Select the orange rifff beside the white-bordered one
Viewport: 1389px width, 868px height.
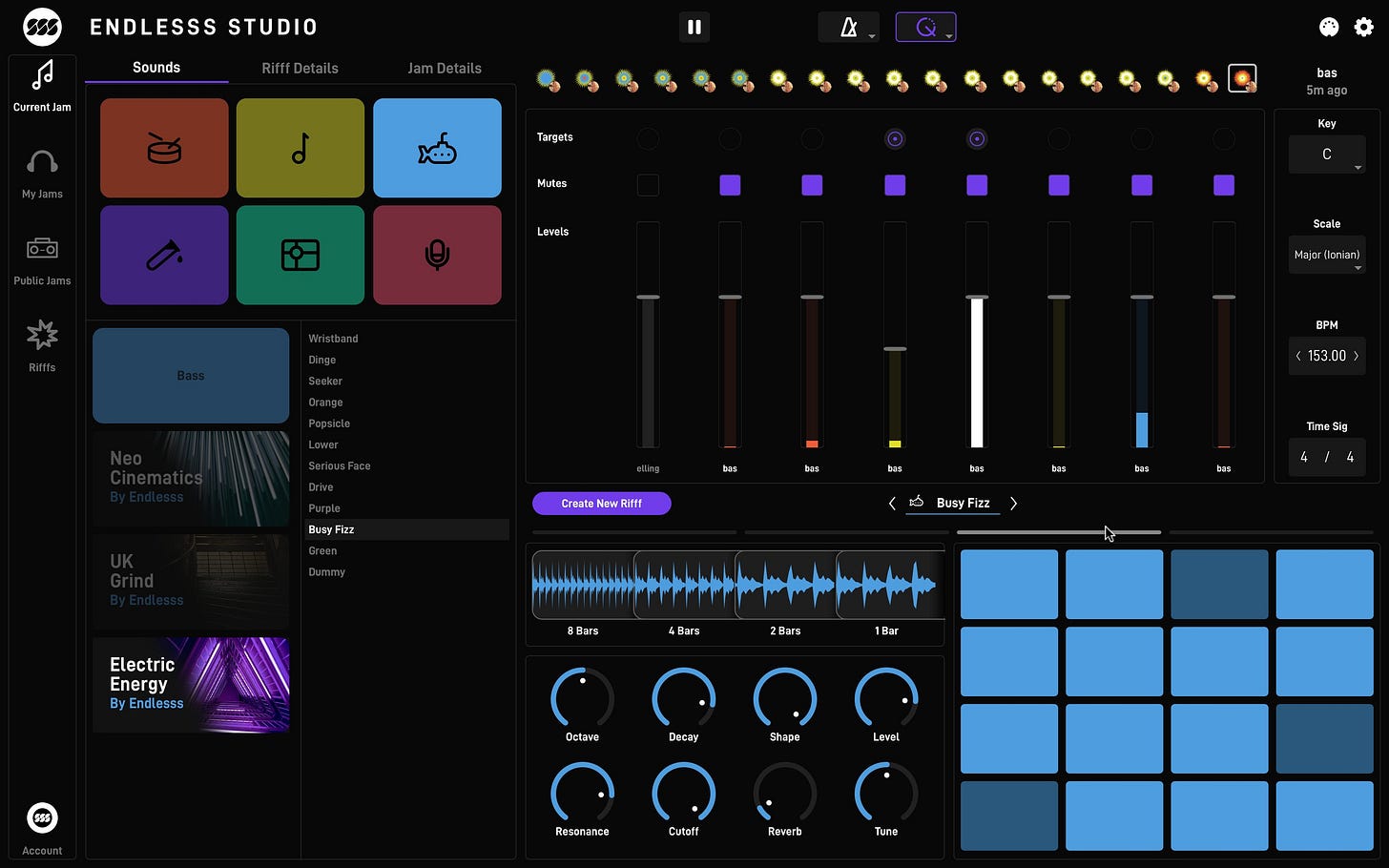pyautogui.click(x=1206, y=80)
